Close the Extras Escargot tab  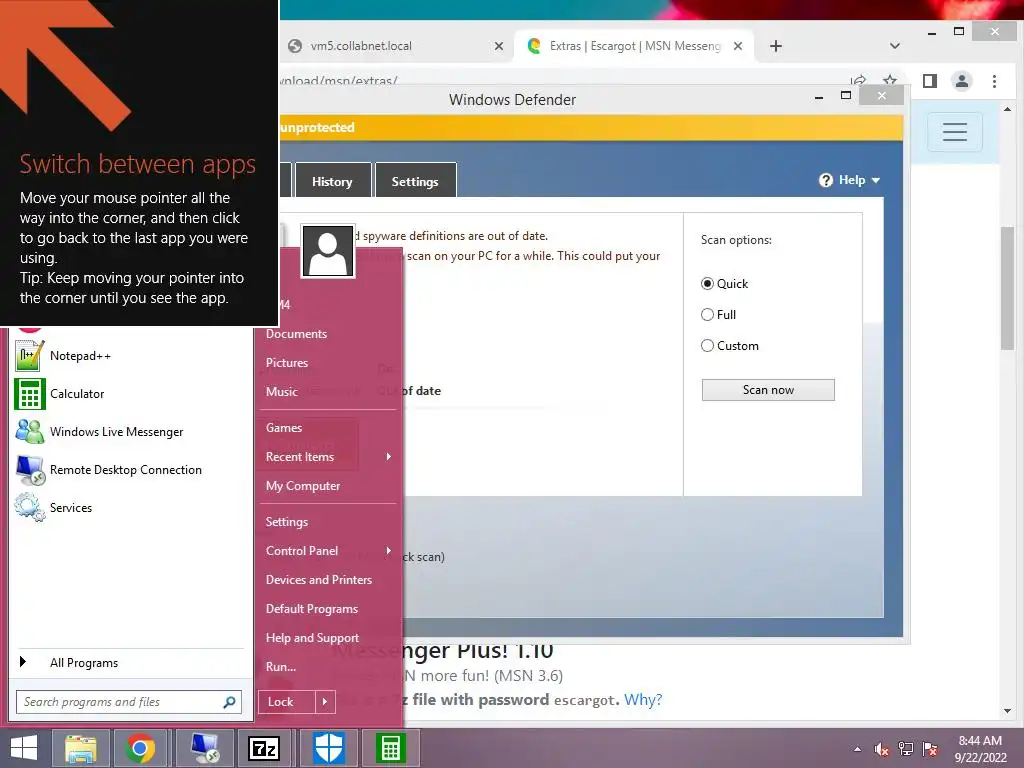click(737, 46)
